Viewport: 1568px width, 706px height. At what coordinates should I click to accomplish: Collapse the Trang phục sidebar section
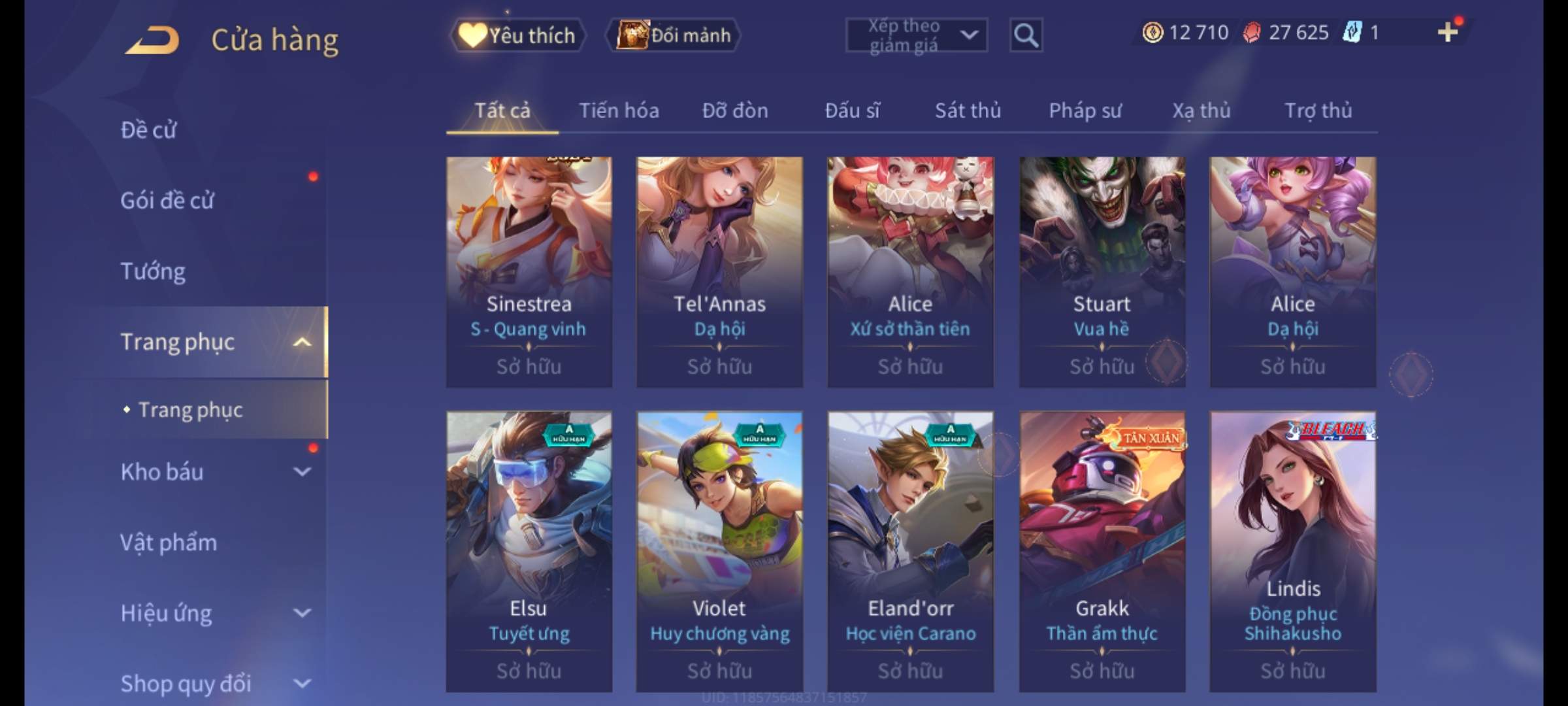pyautogui.click(x=302, y=342)
